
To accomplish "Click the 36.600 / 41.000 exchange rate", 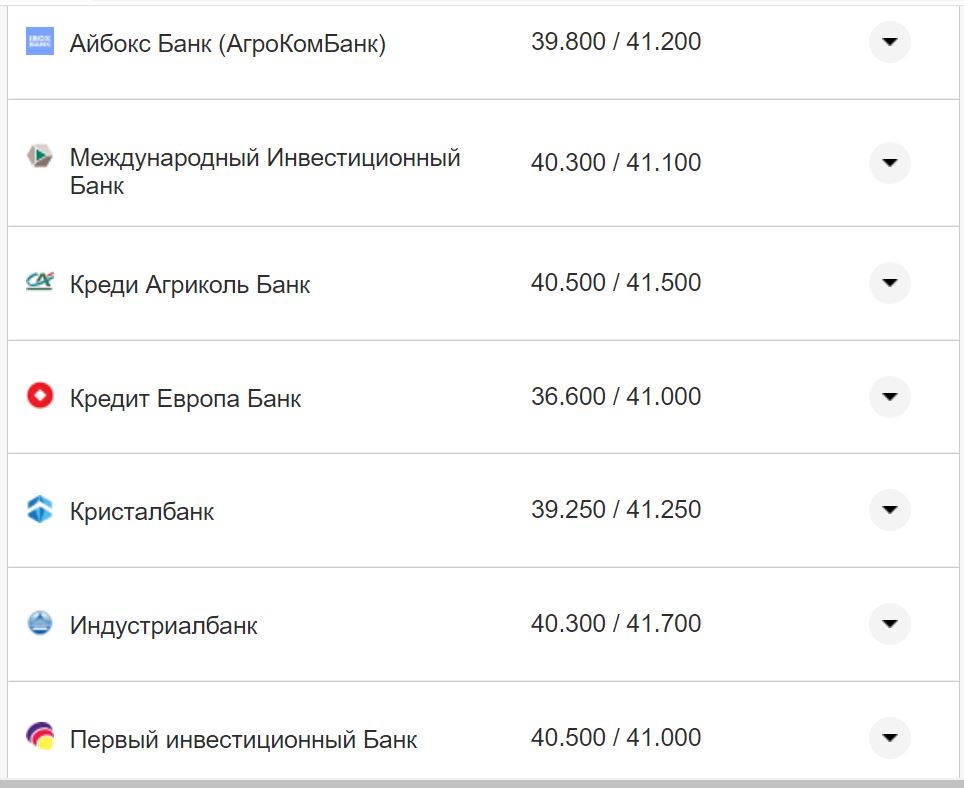I will click(x=617, y=395).
